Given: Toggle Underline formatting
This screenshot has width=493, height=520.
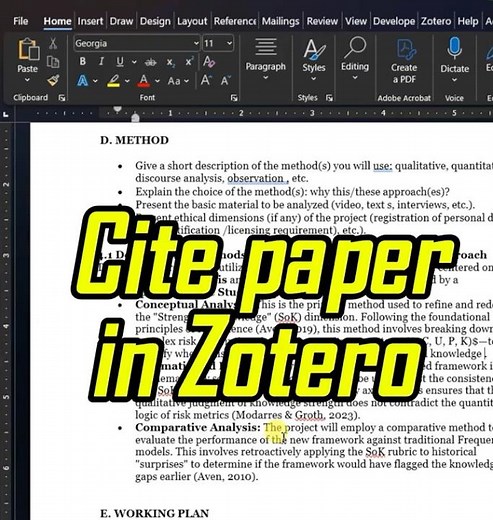Looking at the screenshot, I should pos(120,62).
